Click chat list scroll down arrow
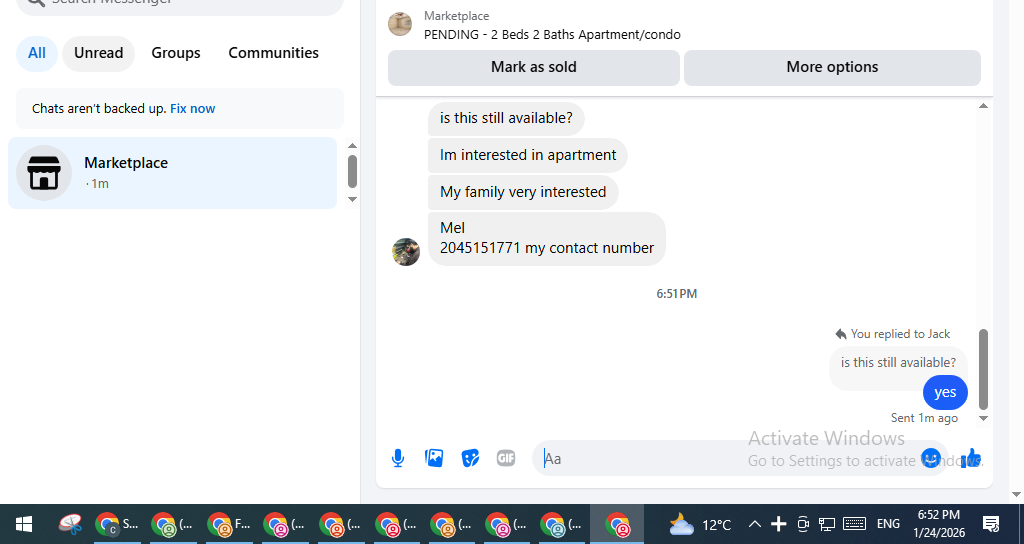This screenshot has height=544, width=1024. 352,199
